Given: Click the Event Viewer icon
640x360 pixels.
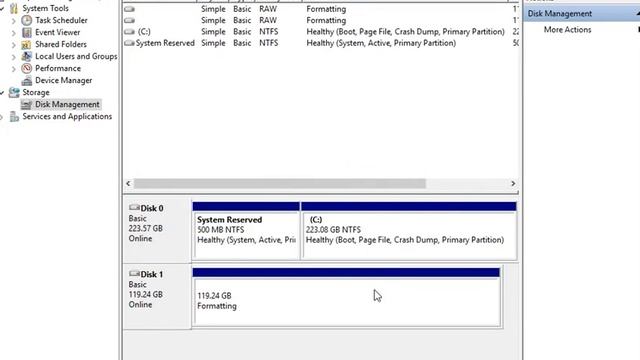Looking at the screenshot, I should (x=27, y=32).
